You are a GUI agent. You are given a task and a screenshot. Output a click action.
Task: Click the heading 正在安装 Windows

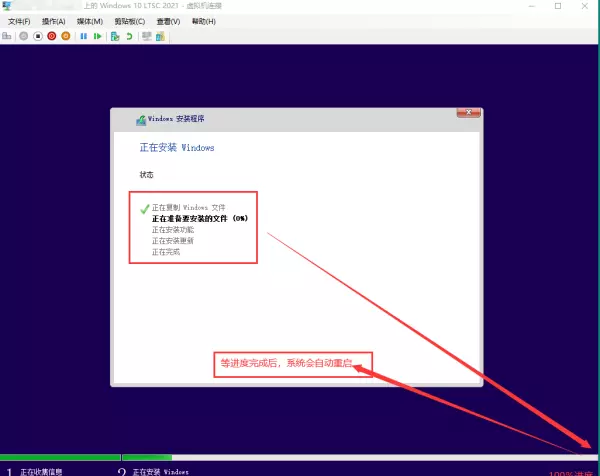[x=177, y=148]
